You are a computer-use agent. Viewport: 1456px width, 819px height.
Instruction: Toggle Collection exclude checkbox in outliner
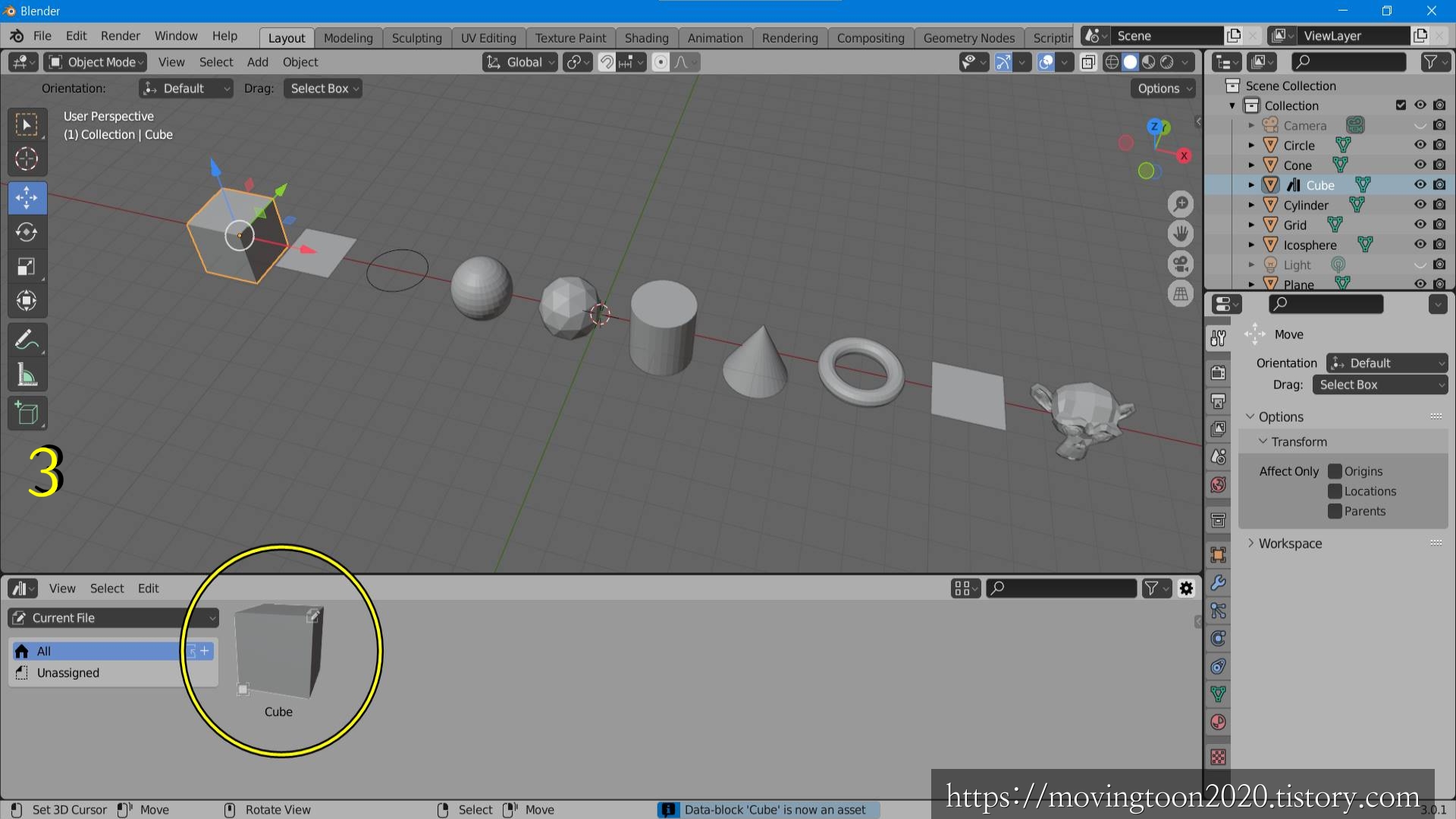(x=1401, y=105)
